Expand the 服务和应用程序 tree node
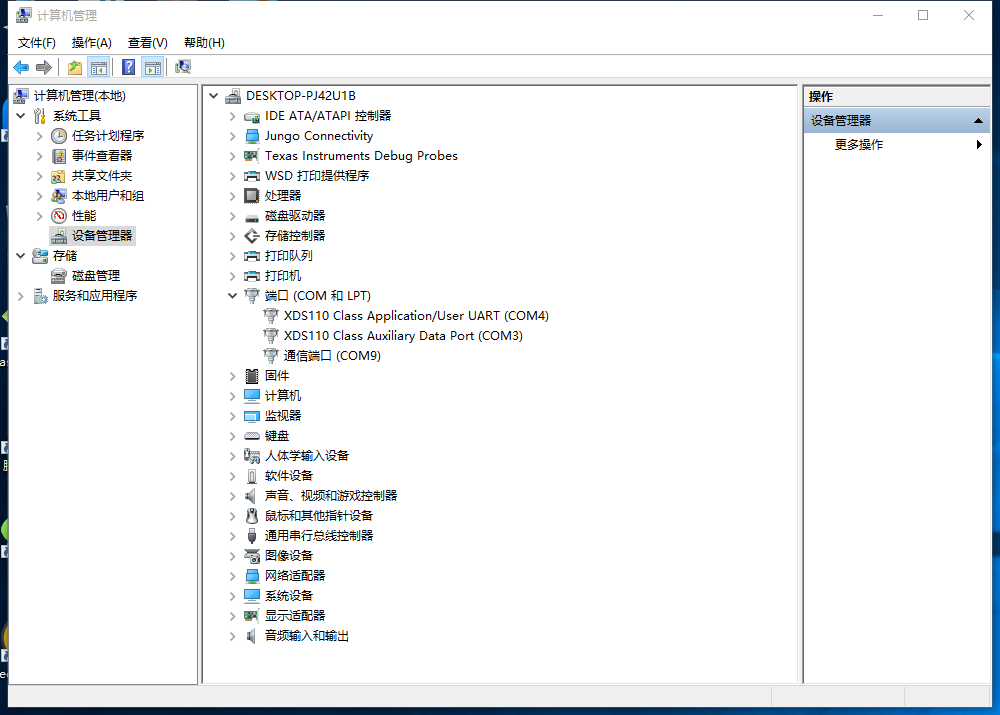1000x715 pixels. (20, 296)
